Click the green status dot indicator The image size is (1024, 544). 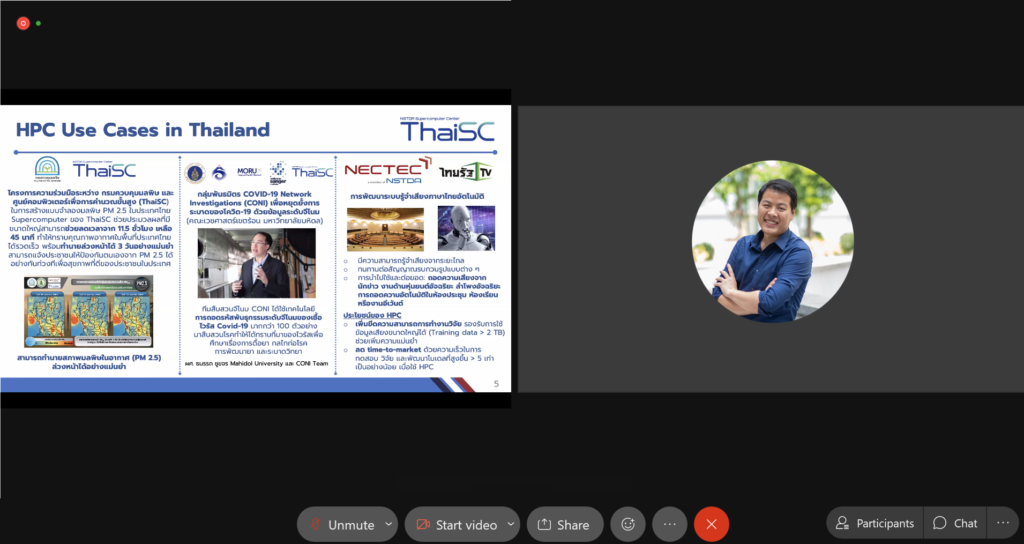[39, 24]
